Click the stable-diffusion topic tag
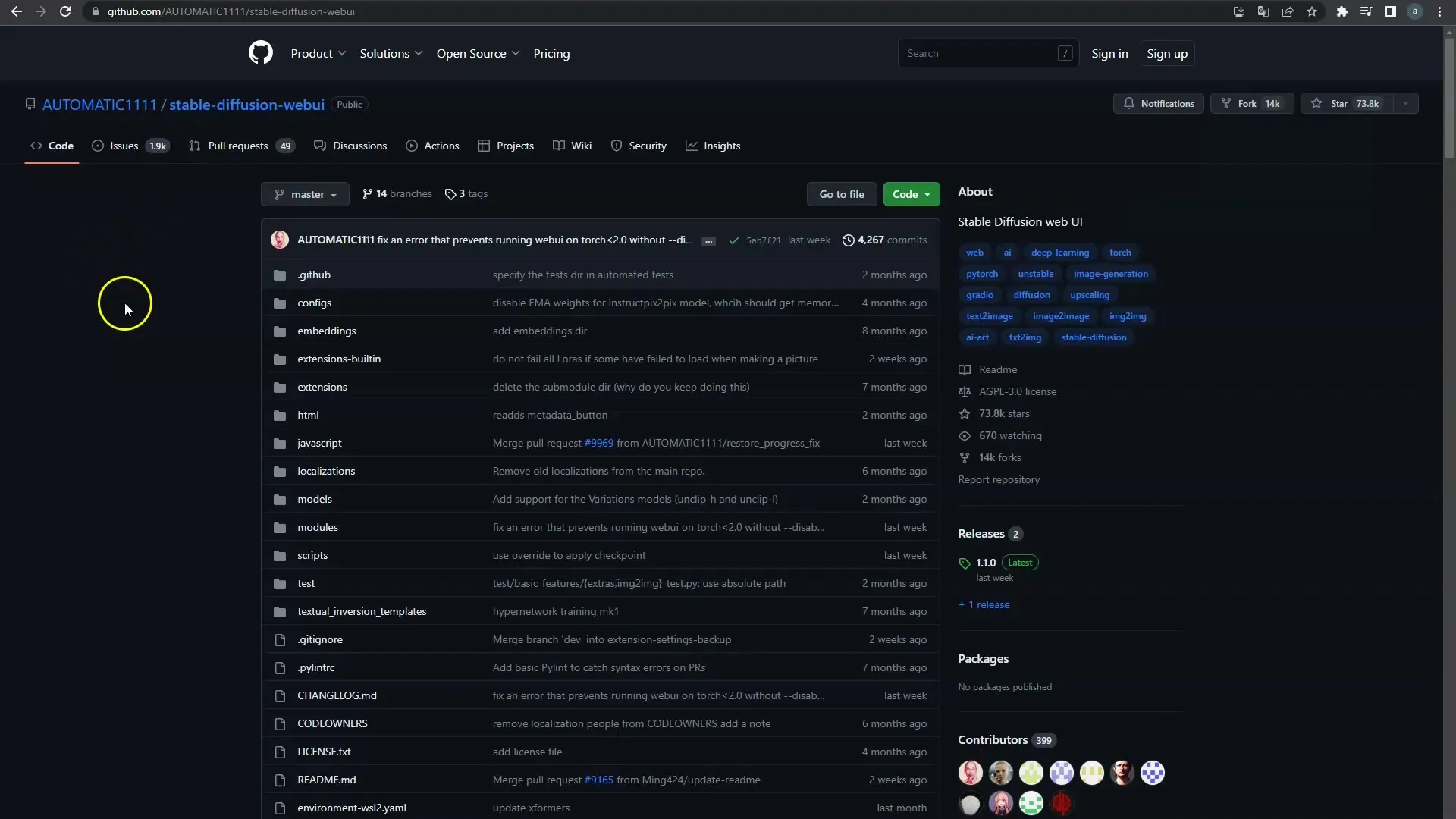This screenshot has width=1456, height=819. (x=1094, y=337)
